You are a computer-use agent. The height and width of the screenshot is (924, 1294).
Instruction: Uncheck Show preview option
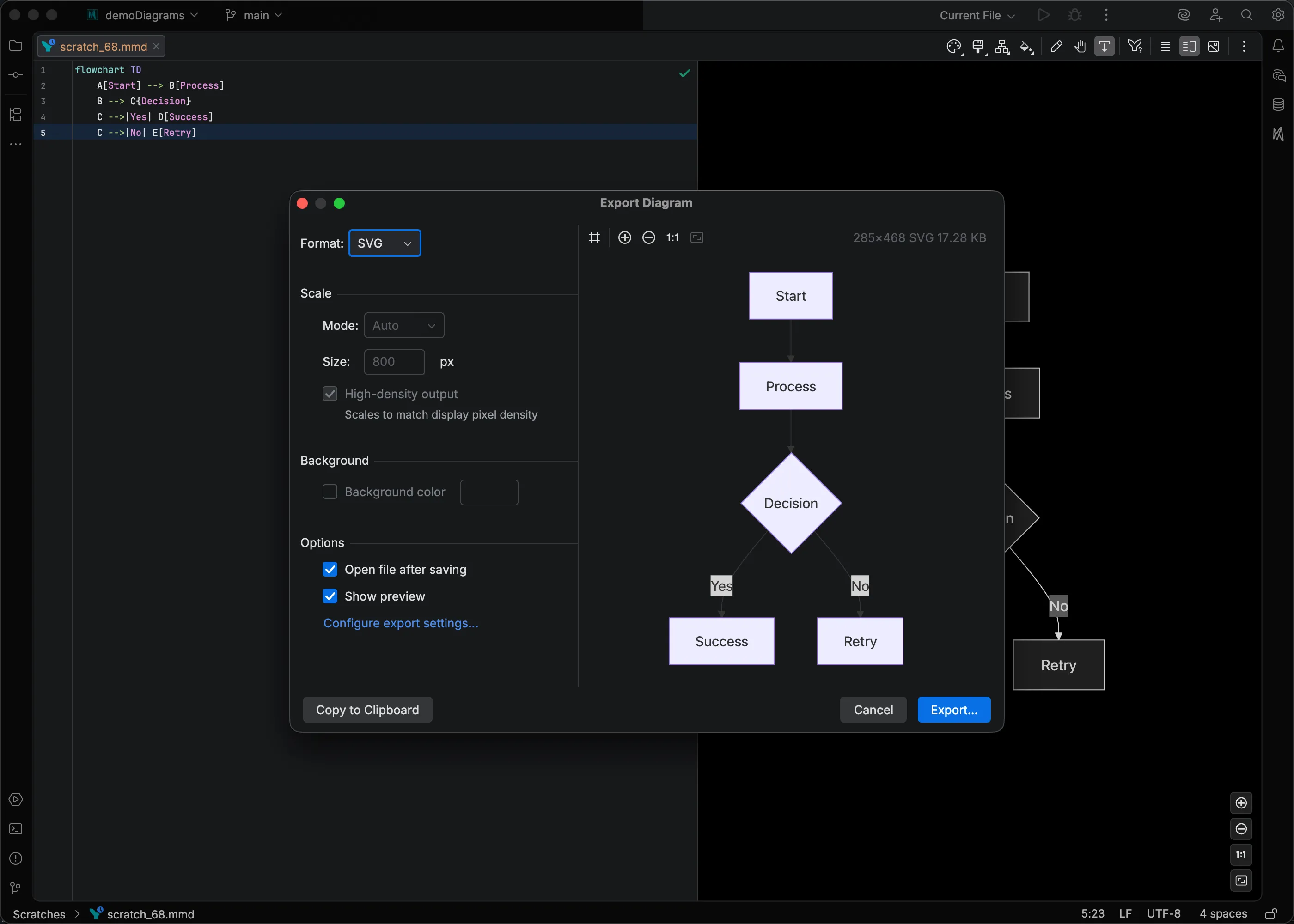[330, 596]
